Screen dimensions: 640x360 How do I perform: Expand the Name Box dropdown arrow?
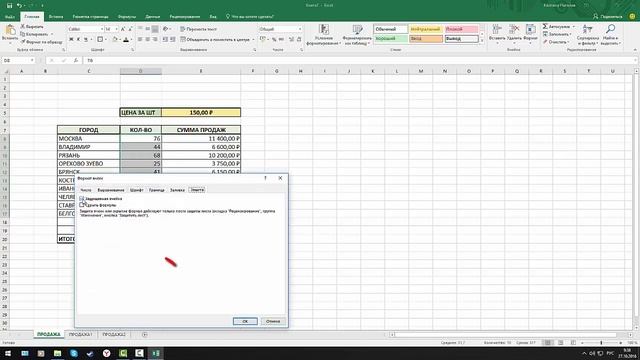(32, 60)
